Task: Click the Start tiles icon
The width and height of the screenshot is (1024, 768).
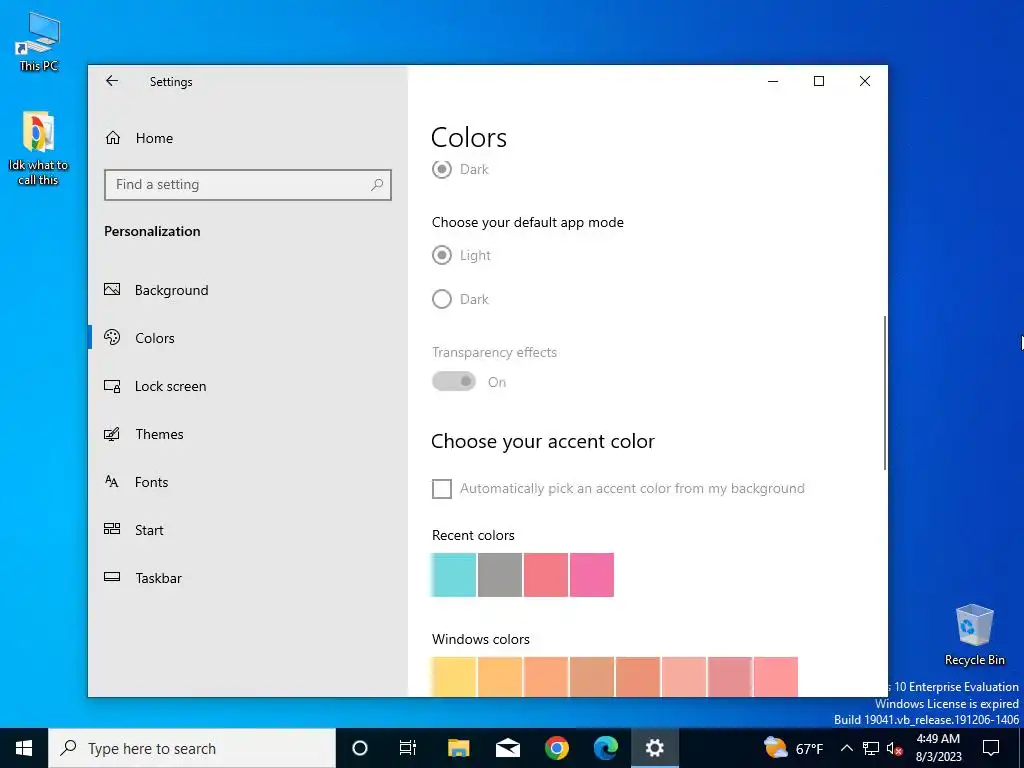Action: [x=112, y=530]
